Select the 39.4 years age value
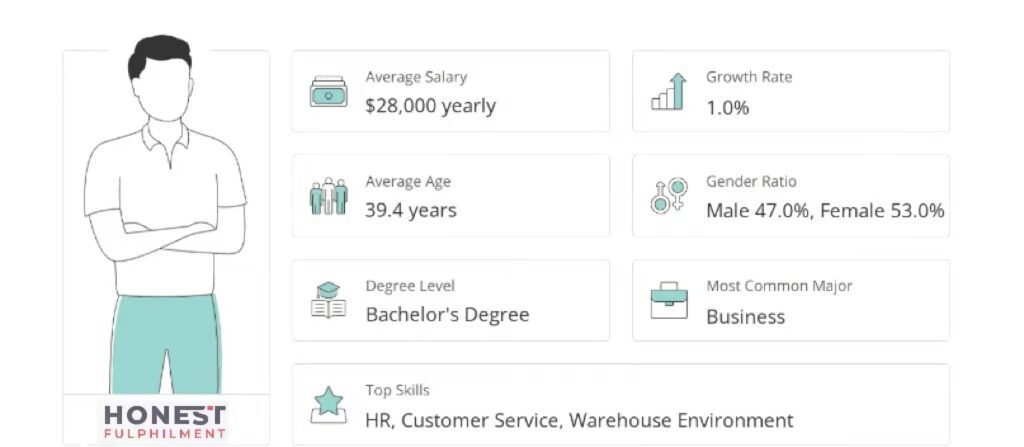The height and width of the screenshot is (447, 1024). [410, 210]
